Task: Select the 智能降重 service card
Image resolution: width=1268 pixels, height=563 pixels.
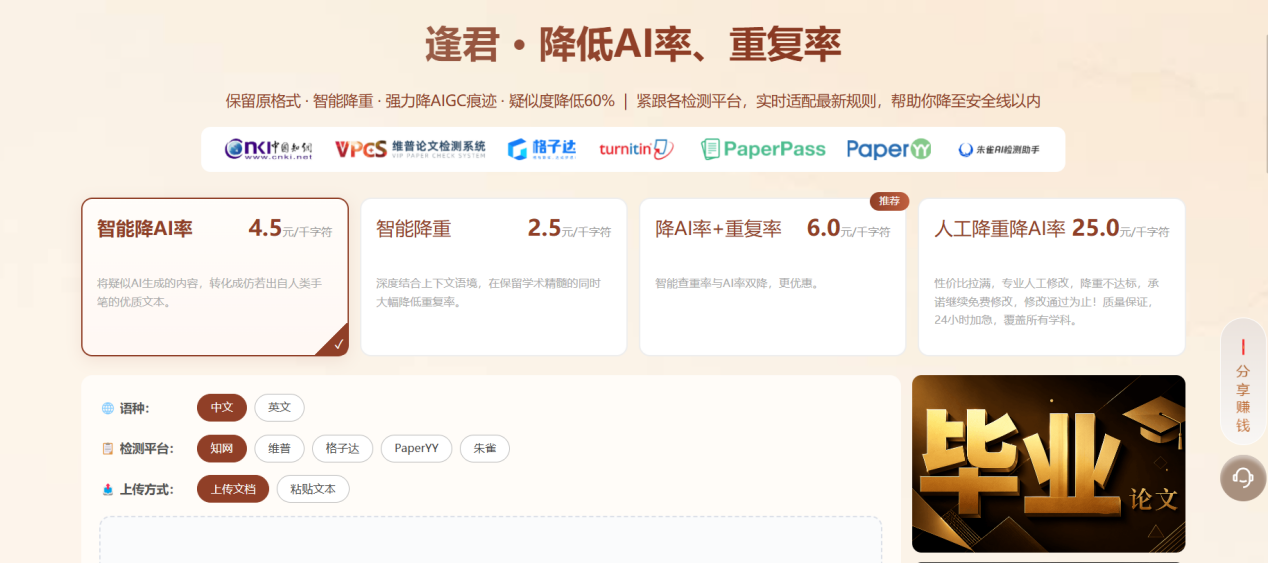Action: click(x=494, y=277)
